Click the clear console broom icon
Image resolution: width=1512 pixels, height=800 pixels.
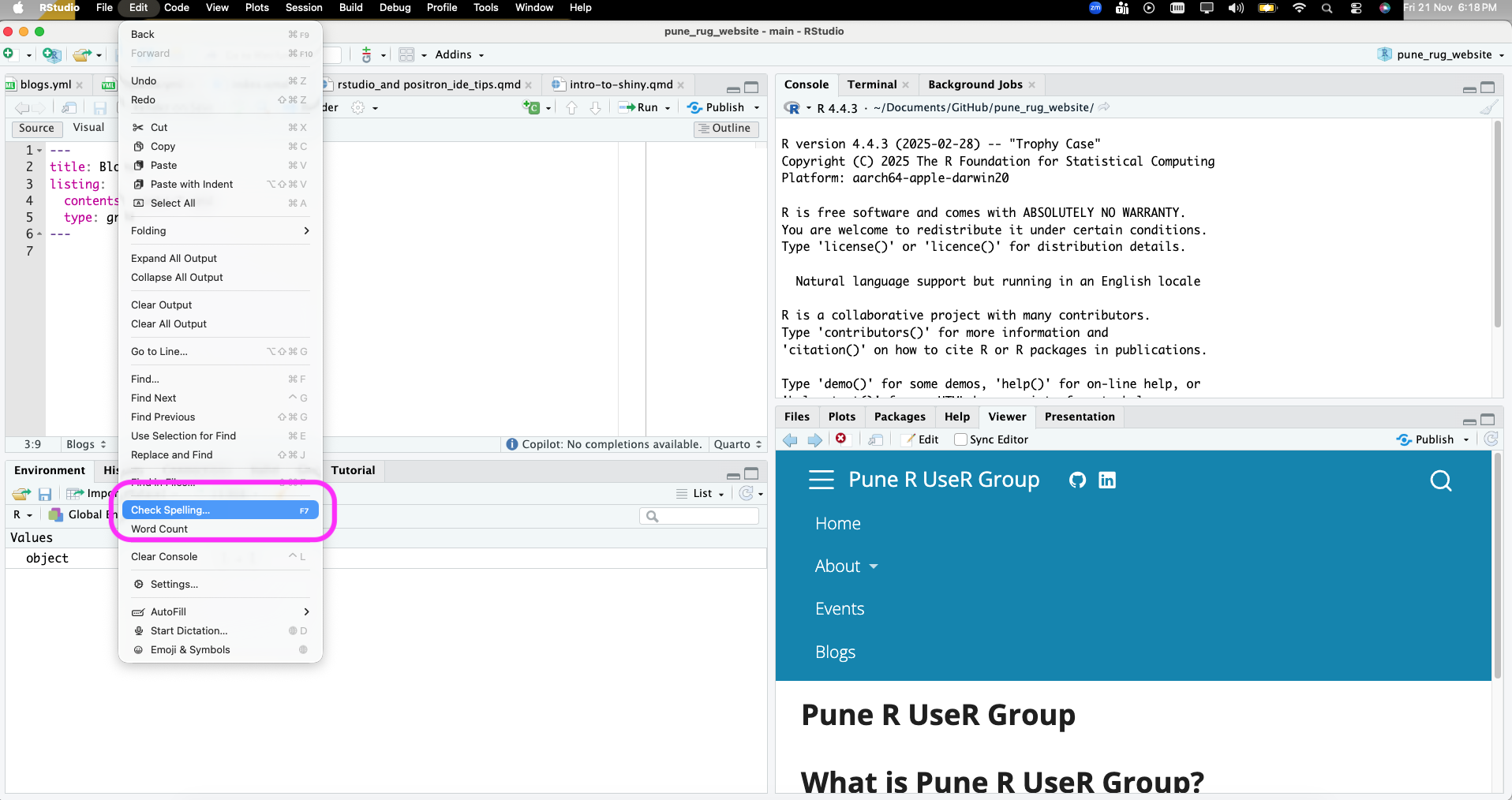click(x=1488, y=108)
